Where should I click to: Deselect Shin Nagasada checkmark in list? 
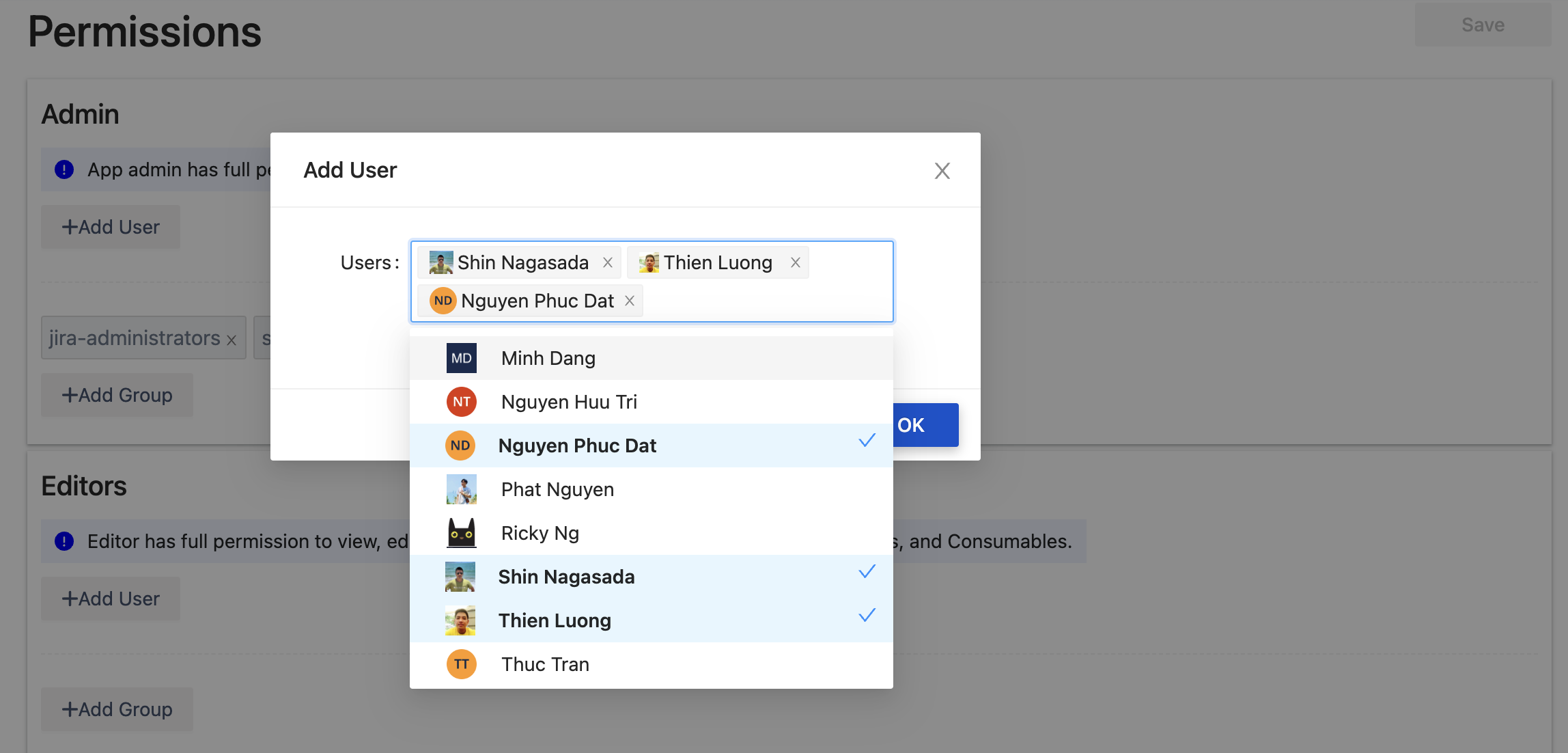(867, 573)
